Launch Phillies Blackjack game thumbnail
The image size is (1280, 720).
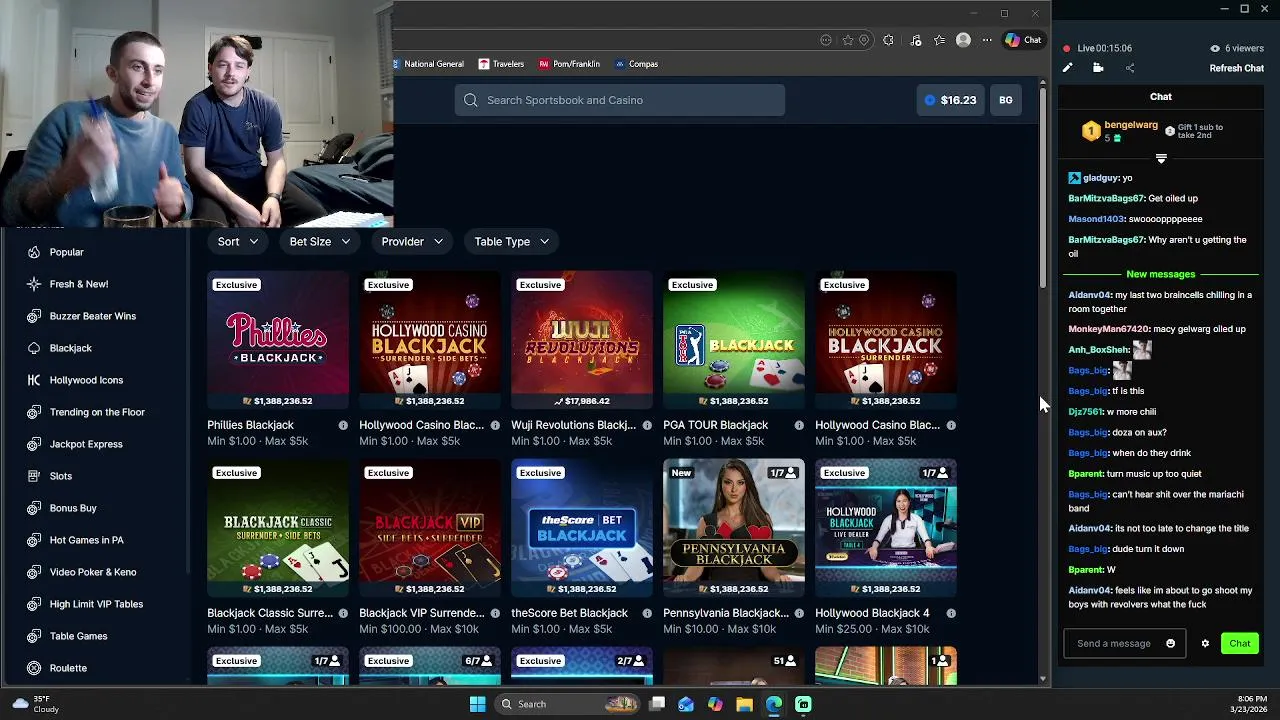pyautogui.click(x=278, y=340)
